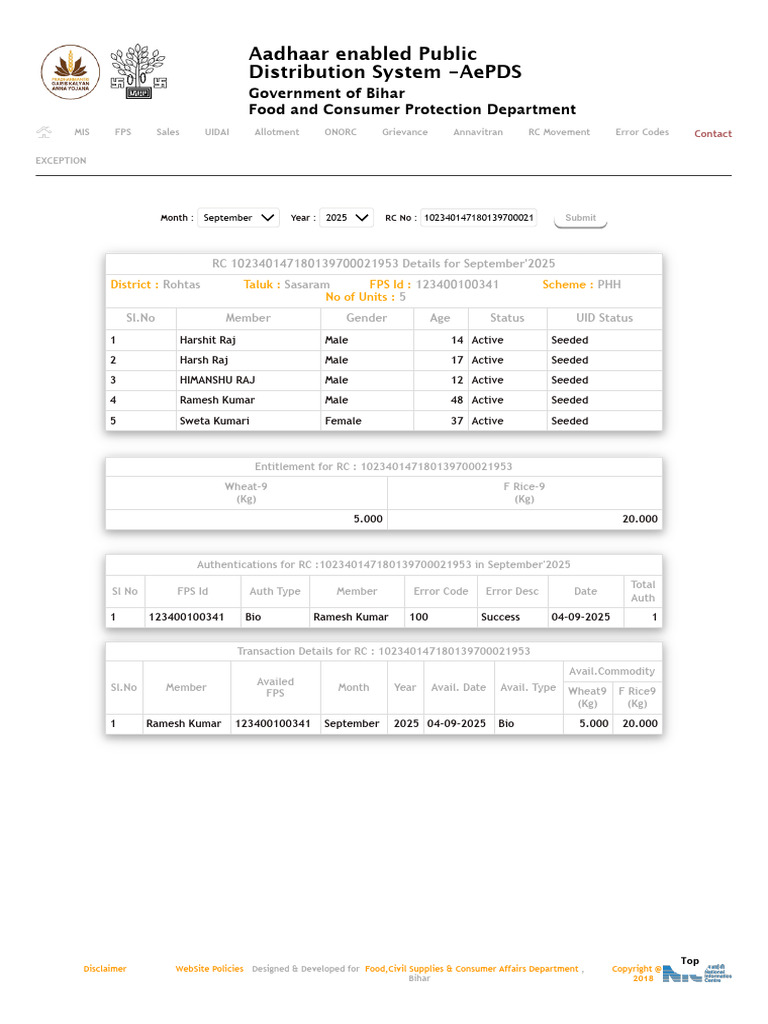Click the Copyright 2018 text
This screenshot has height=1024, width=768.
(636, 973)
